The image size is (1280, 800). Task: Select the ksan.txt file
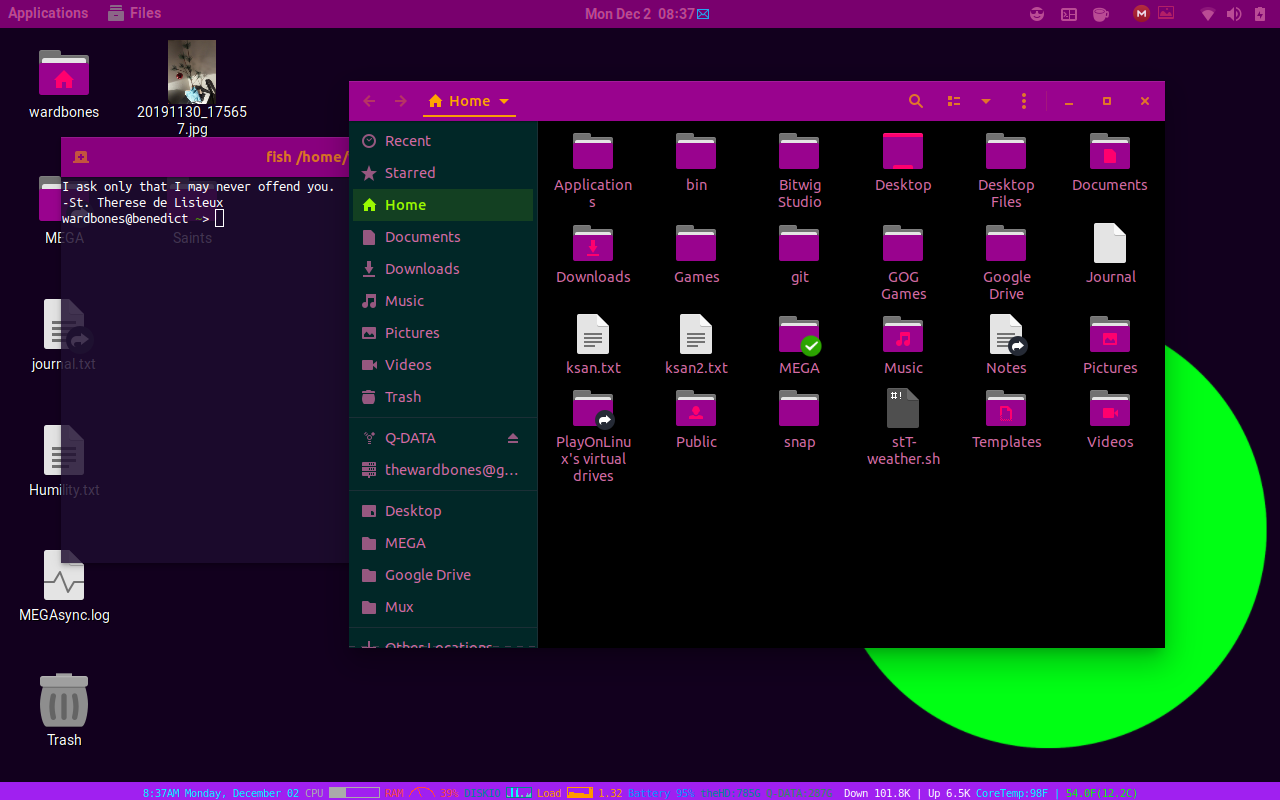click(x=593, y=345)
